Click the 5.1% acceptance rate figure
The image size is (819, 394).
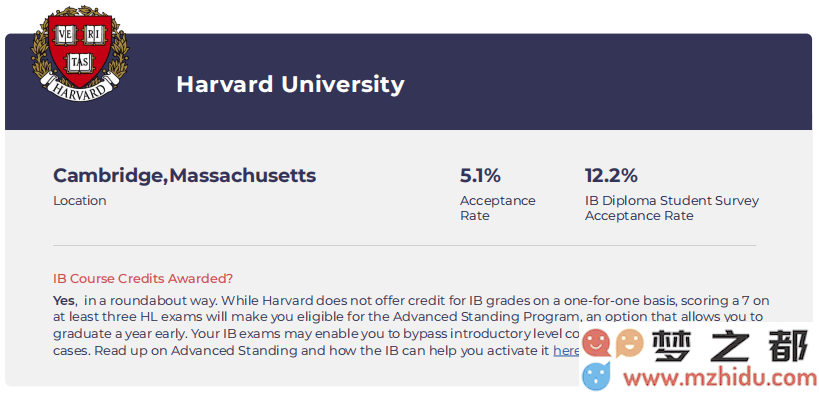tap(480, 176)
